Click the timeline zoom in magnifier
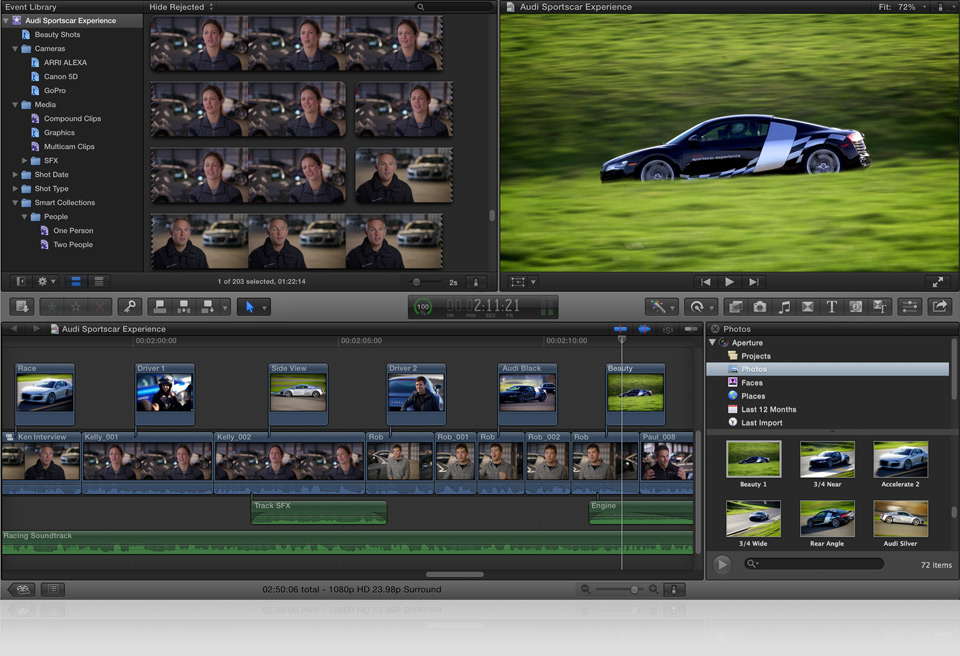The height and width of the screenshot is (656, 960). coord(653,589)
